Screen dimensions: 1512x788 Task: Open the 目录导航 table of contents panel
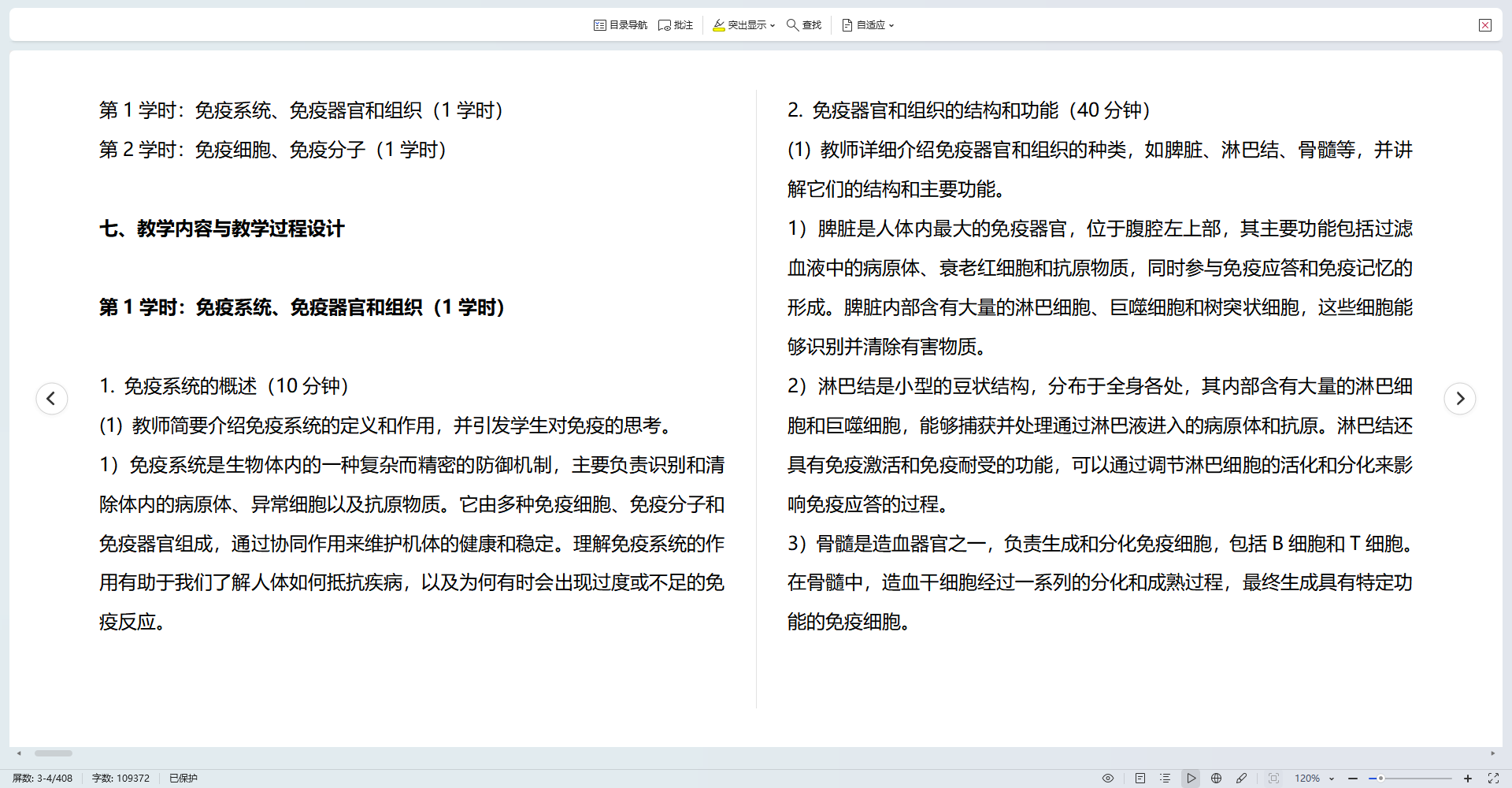coord(620,25)
